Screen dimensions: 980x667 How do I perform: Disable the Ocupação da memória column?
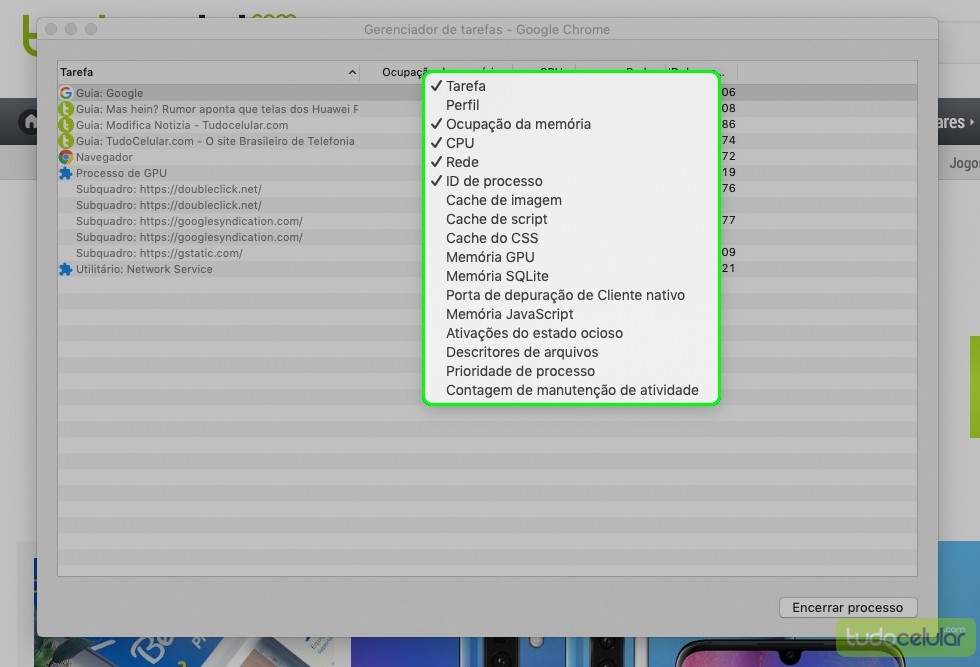coord(517,124)
